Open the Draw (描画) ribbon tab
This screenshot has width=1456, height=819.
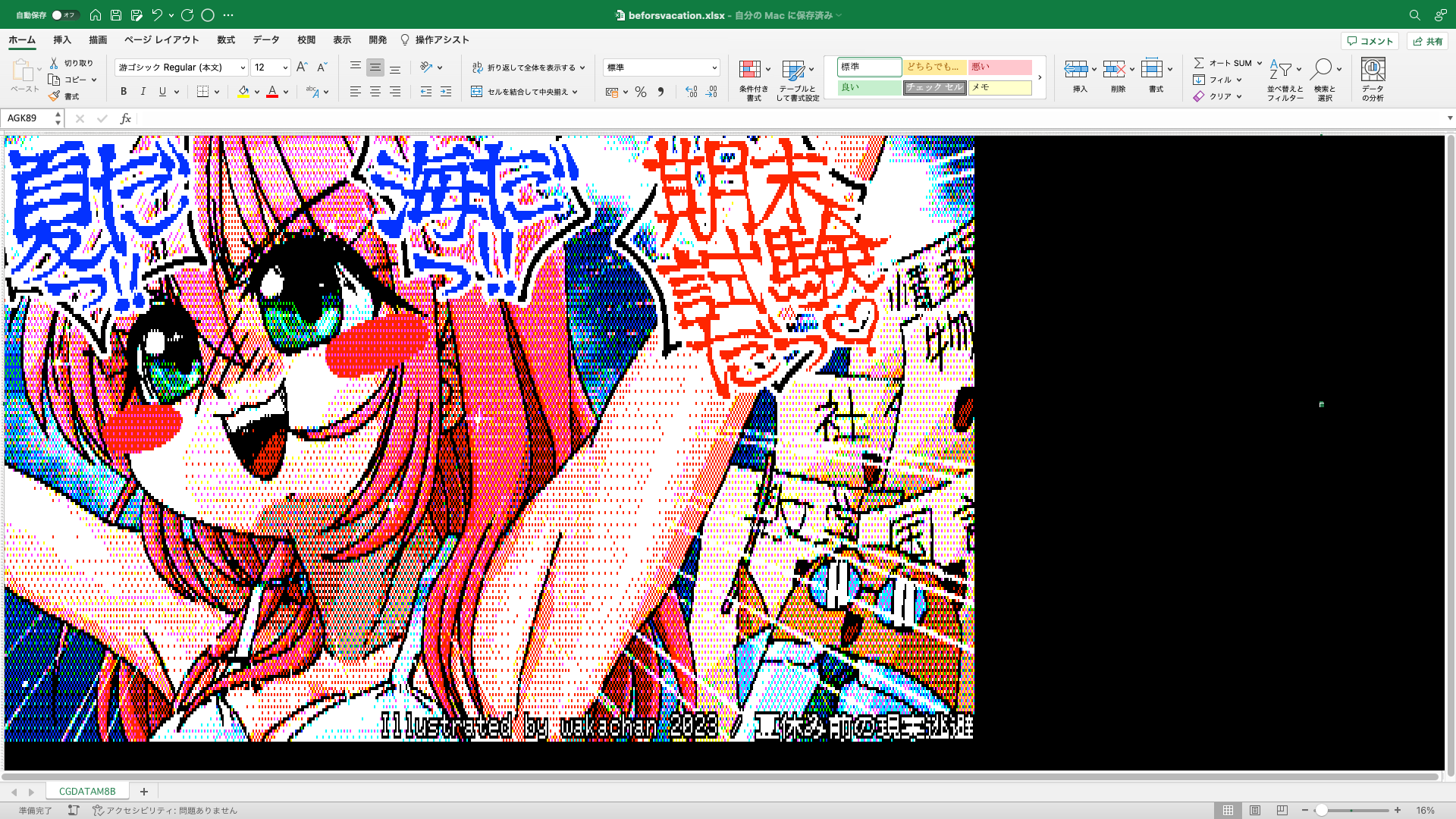(x=98, y=39)
